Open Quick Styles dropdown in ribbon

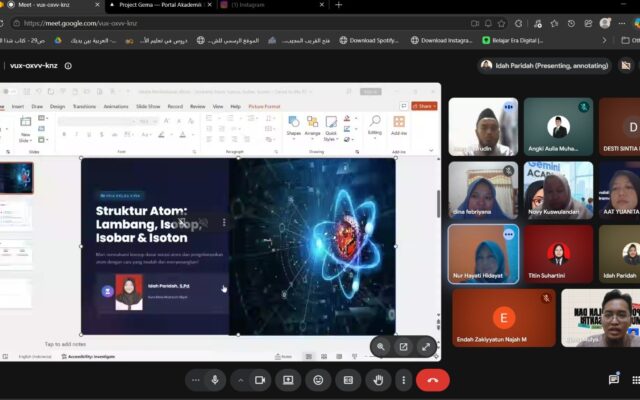click(331, 128)
